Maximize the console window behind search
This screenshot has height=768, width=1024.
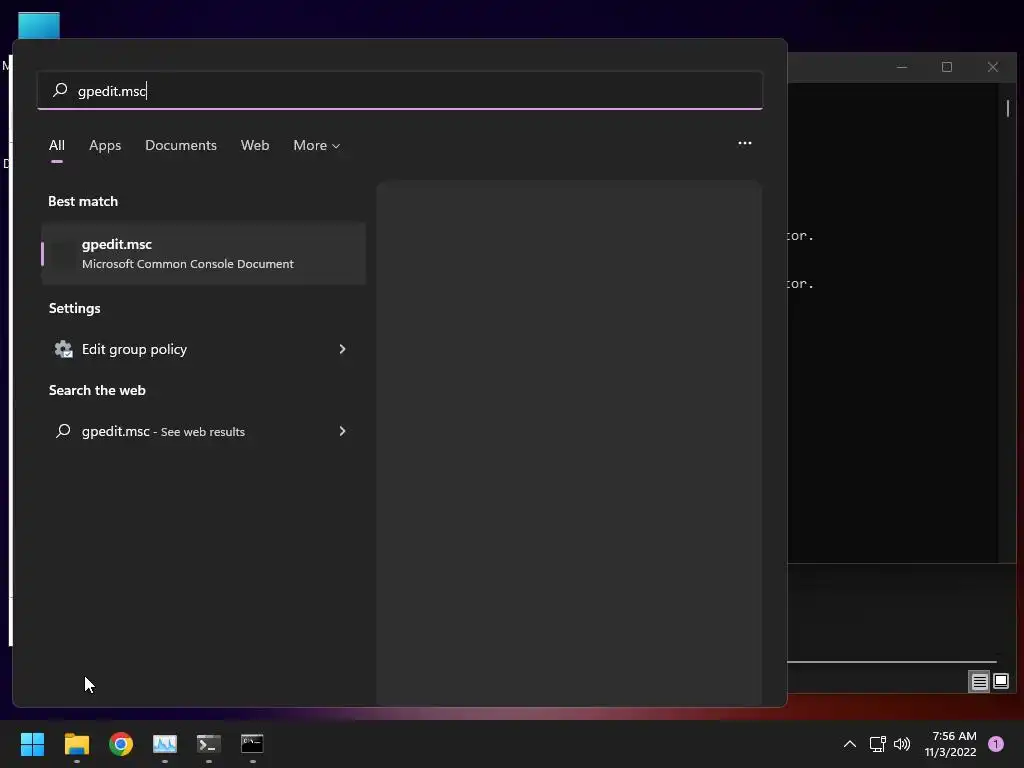[947, 67]
